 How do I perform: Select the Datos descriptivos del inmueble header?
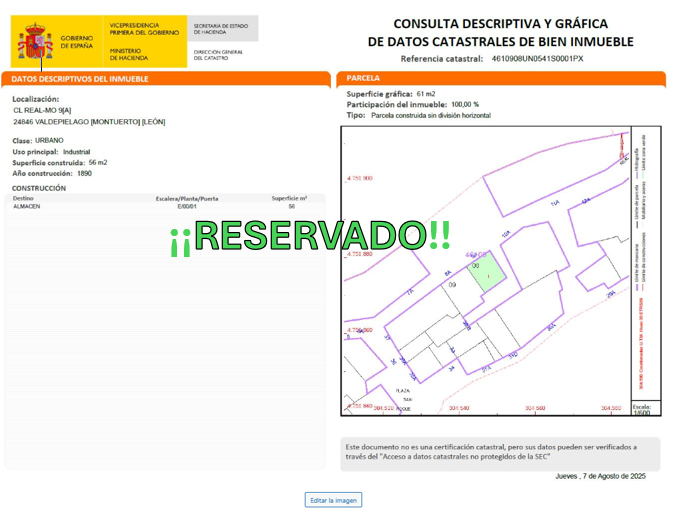(x=80, y=78)
